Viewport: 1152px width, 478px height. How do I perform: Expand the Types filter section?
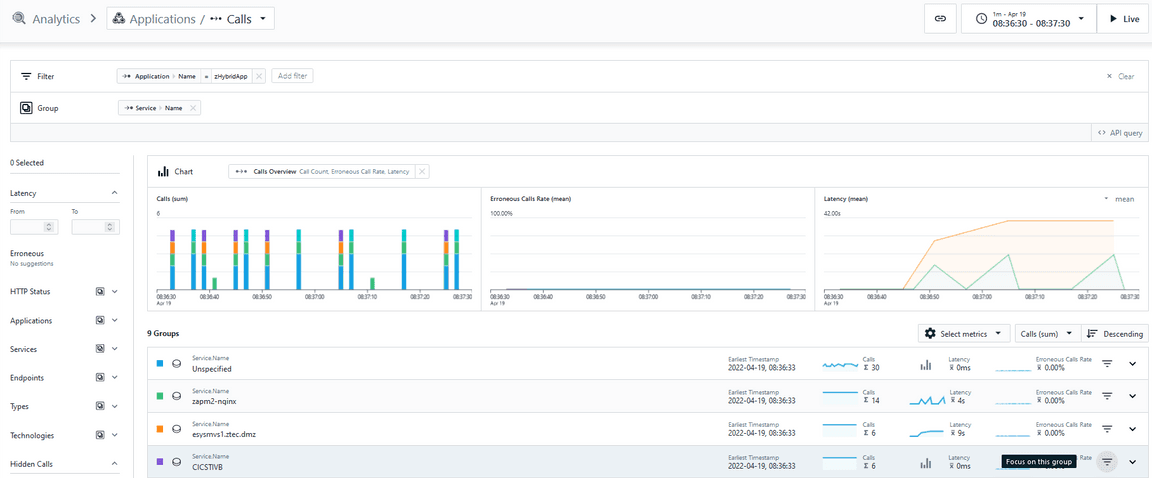[x=115, y=407]
